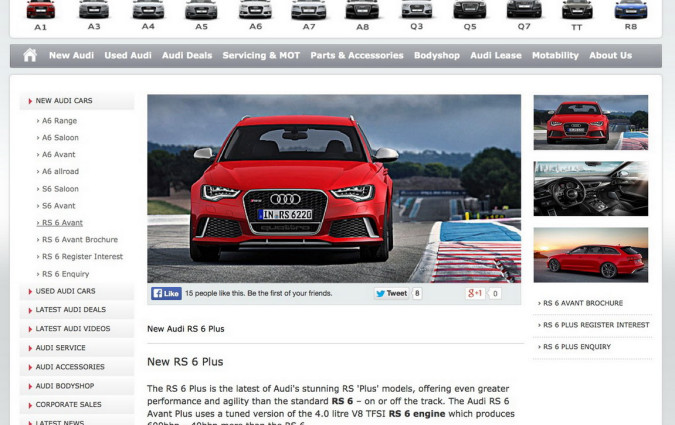Screen dimensions: 675x425
Task: Open the Parts & Accessories menu
Action: point(357,56)
